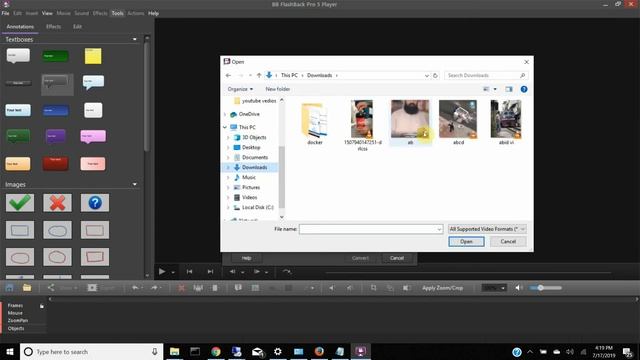The height and width of the screenshot is (360, 640).
Task: Open the zoom percentage dropdown
Action: pos(503,288)
